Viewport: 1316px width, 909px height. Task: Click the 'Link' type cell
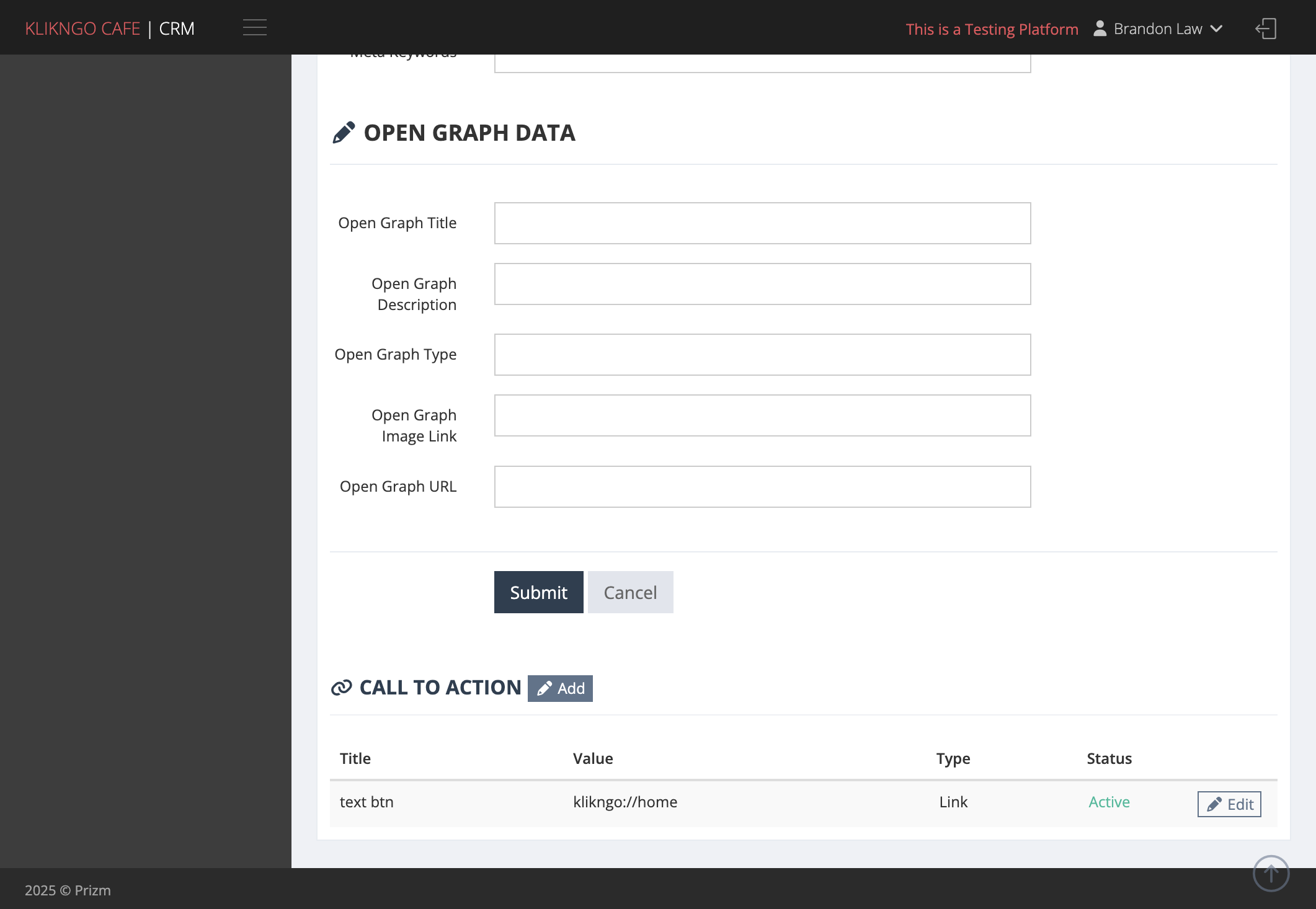click(953, 802)
